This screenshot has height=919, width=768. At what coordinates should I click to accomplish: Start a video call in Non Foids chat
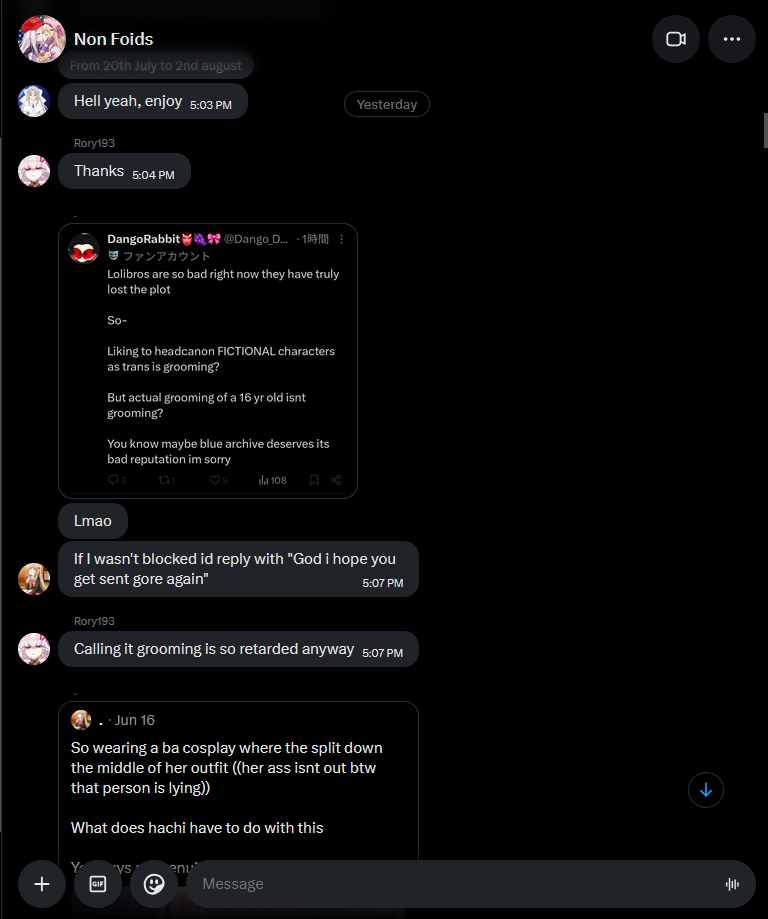click(675, 39)
